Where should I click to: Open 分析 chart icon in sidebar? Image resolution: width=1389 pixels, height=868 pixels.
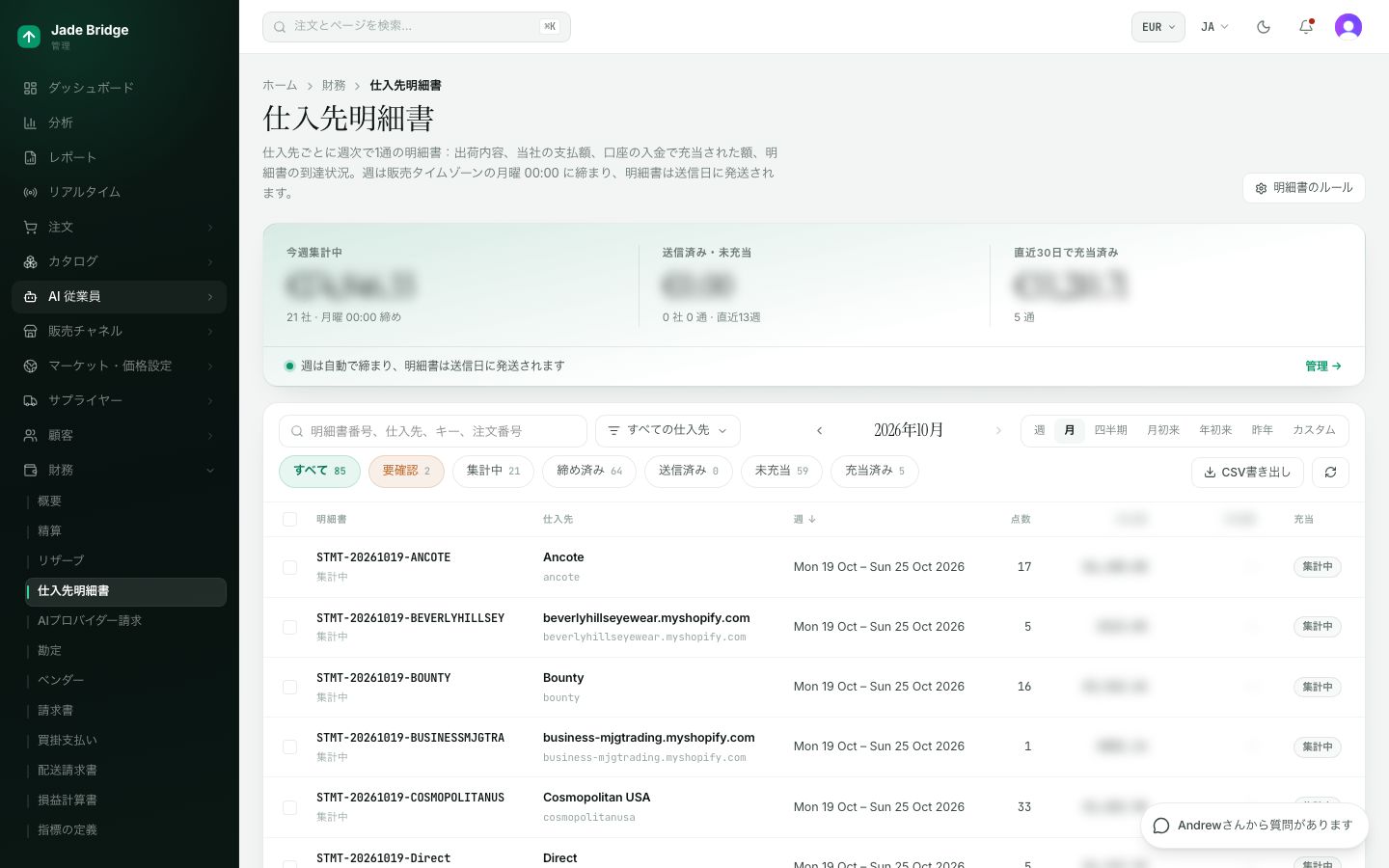(x=30, y=122)
